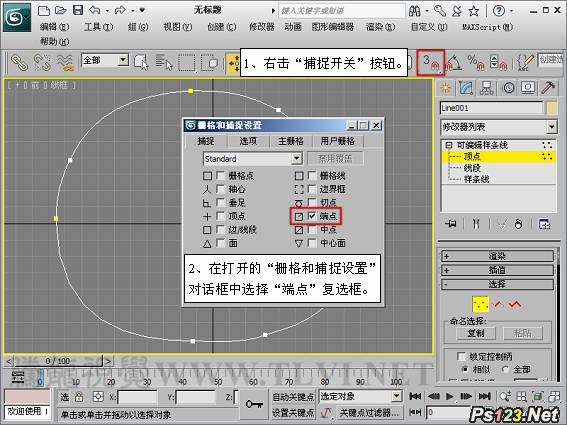Click the Unlink Selection icon
The height and width of the screenshot is (425, 567).
(42, 63)
